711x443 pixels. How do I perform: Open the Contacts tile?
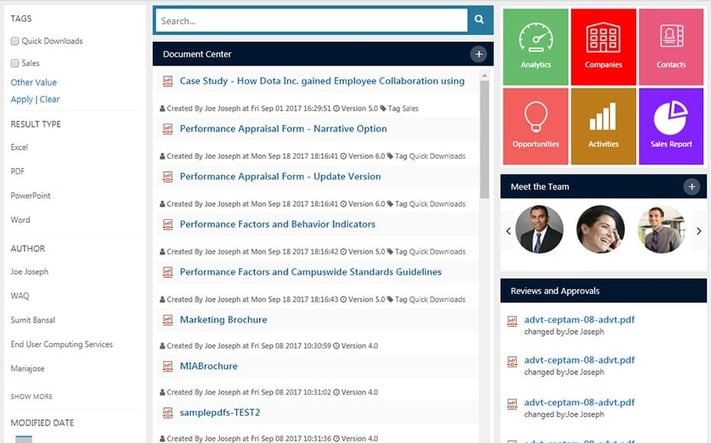click(x=671, y=47)
